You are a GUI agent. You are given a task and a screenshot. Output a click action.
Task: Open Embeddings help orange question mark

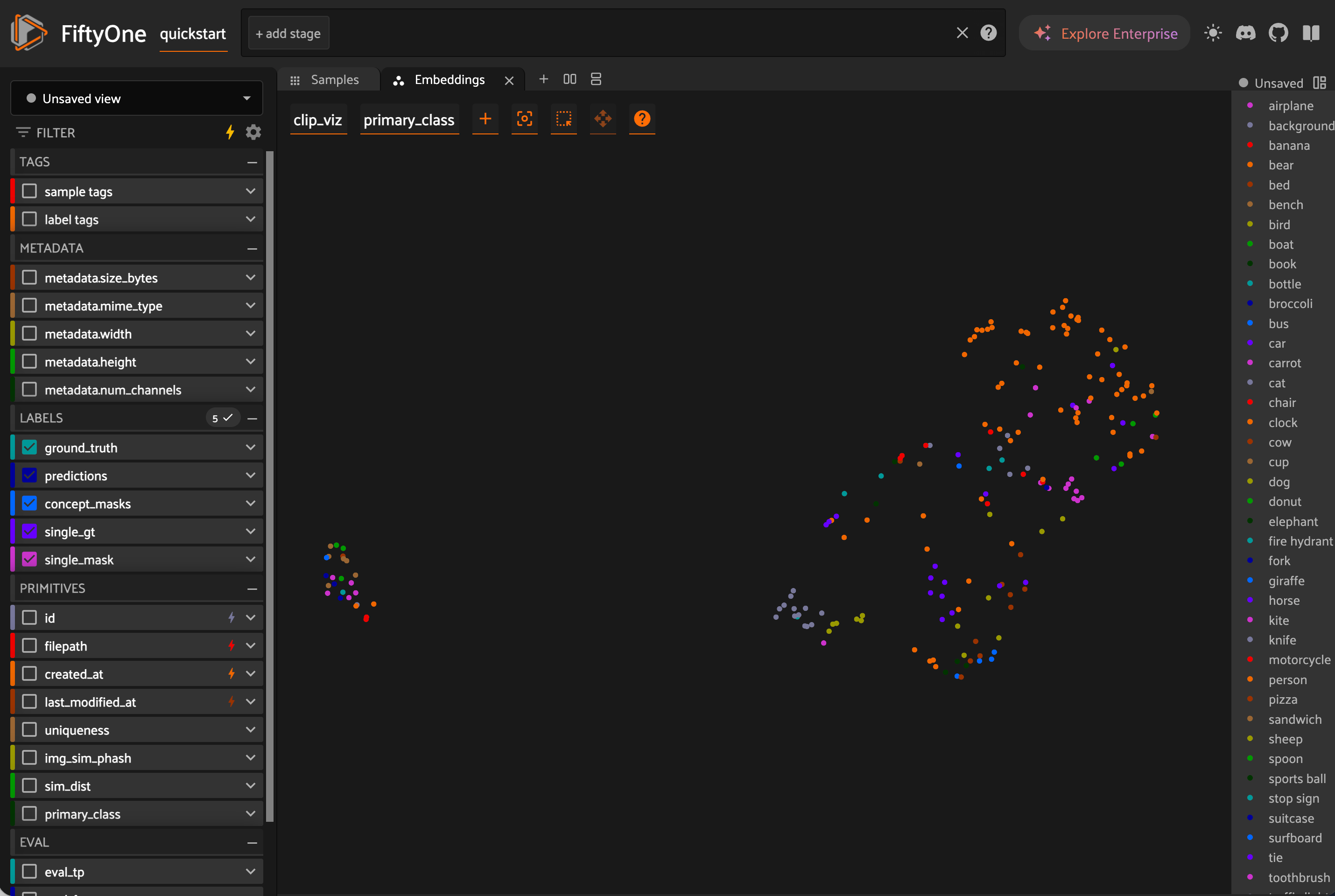coord(642,119)
